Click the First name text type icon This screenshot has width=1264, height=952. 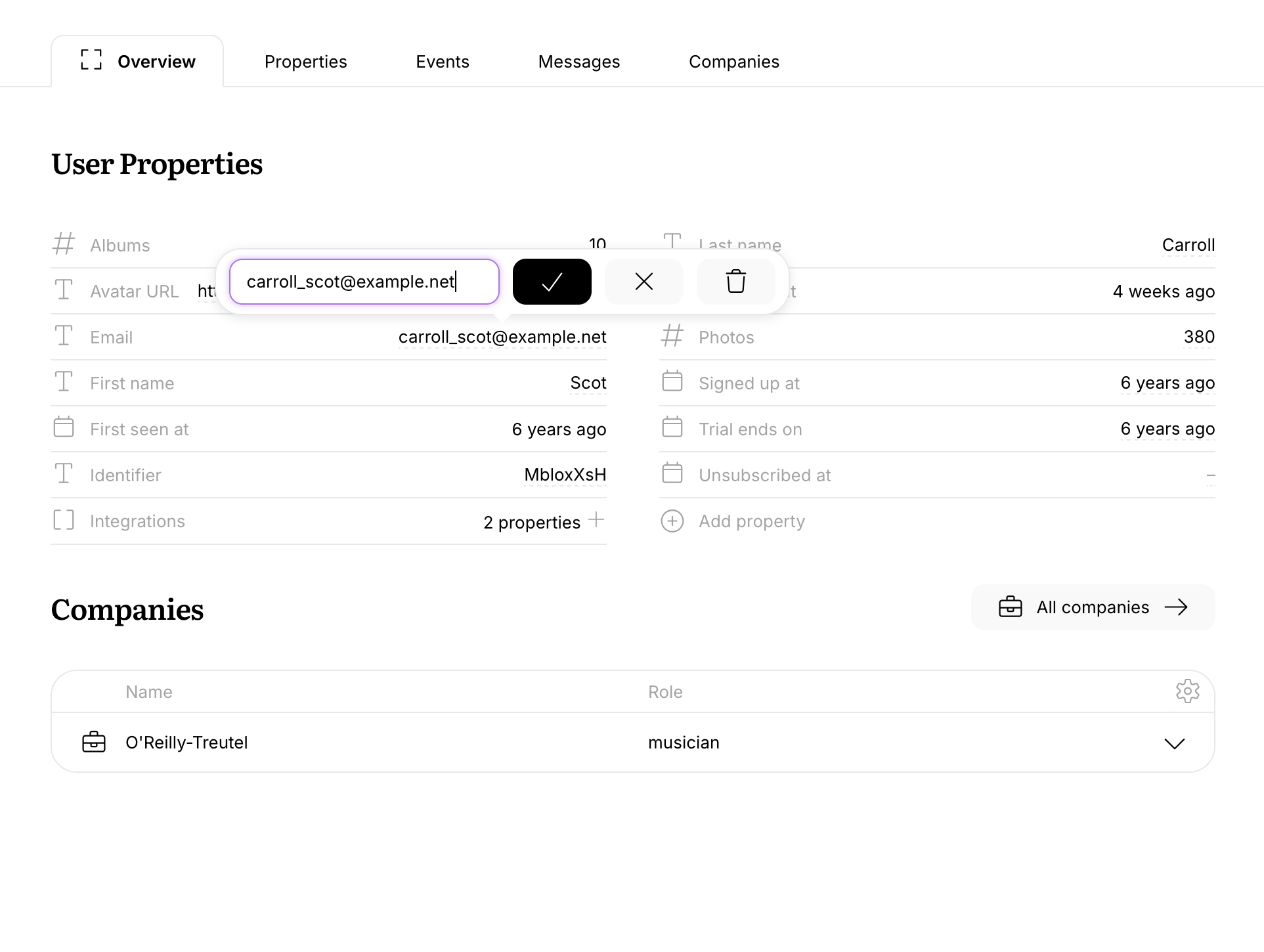[64, 381]
